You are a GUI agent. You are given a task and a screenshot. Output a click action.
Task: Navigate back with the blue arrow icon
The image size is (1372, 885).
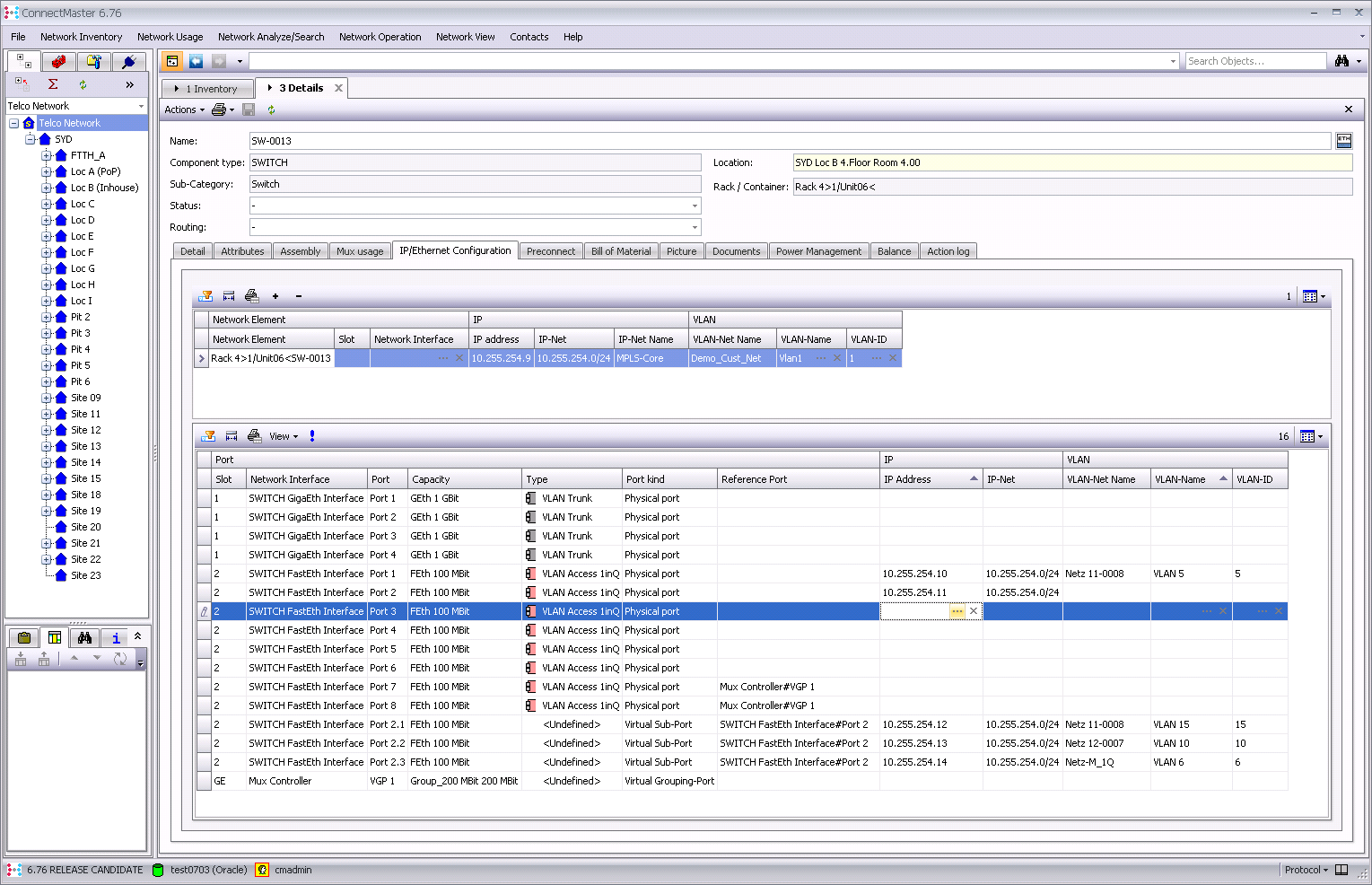(x=196, y=61)
